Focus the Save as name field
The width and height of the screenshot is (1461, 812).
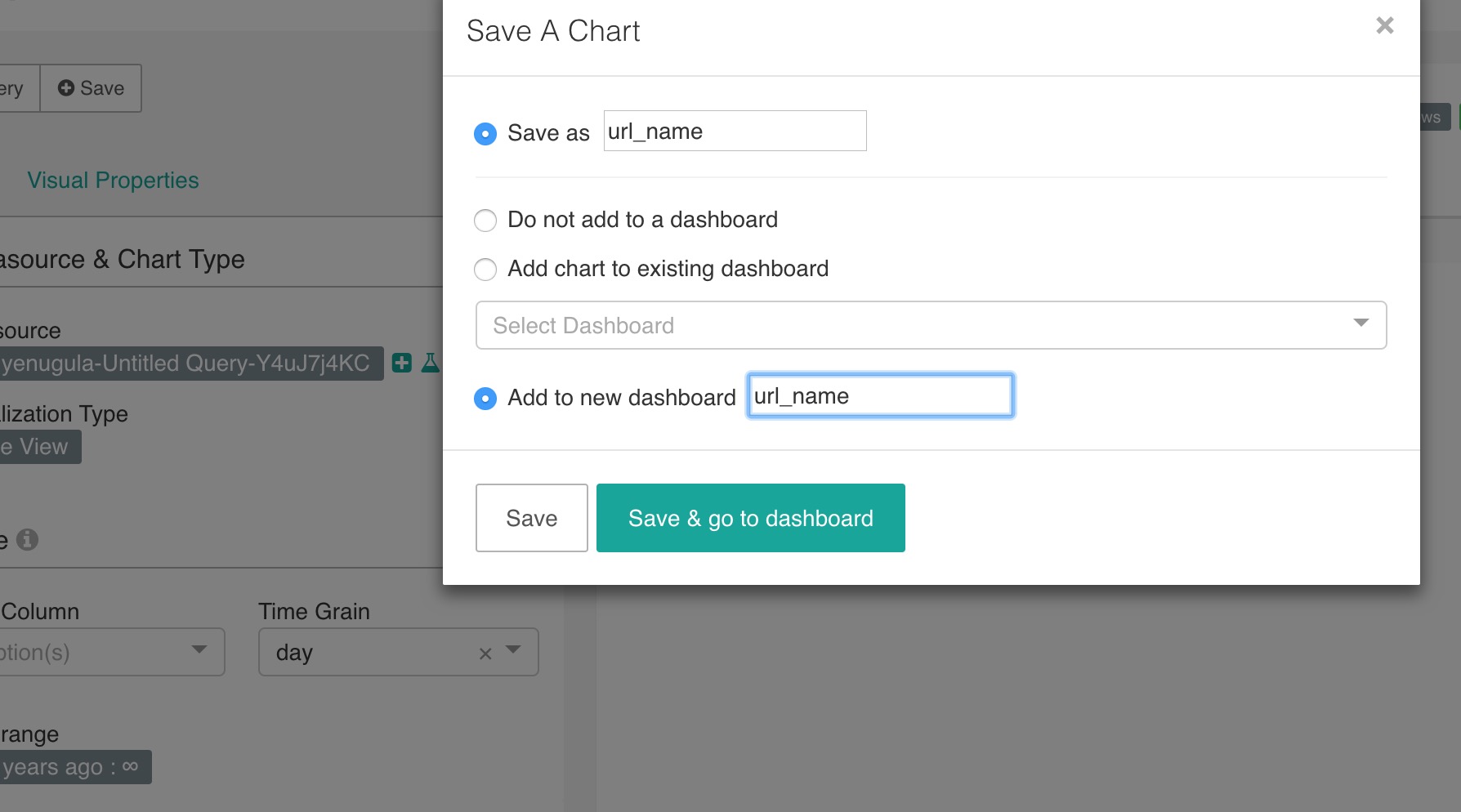[735, 131]
